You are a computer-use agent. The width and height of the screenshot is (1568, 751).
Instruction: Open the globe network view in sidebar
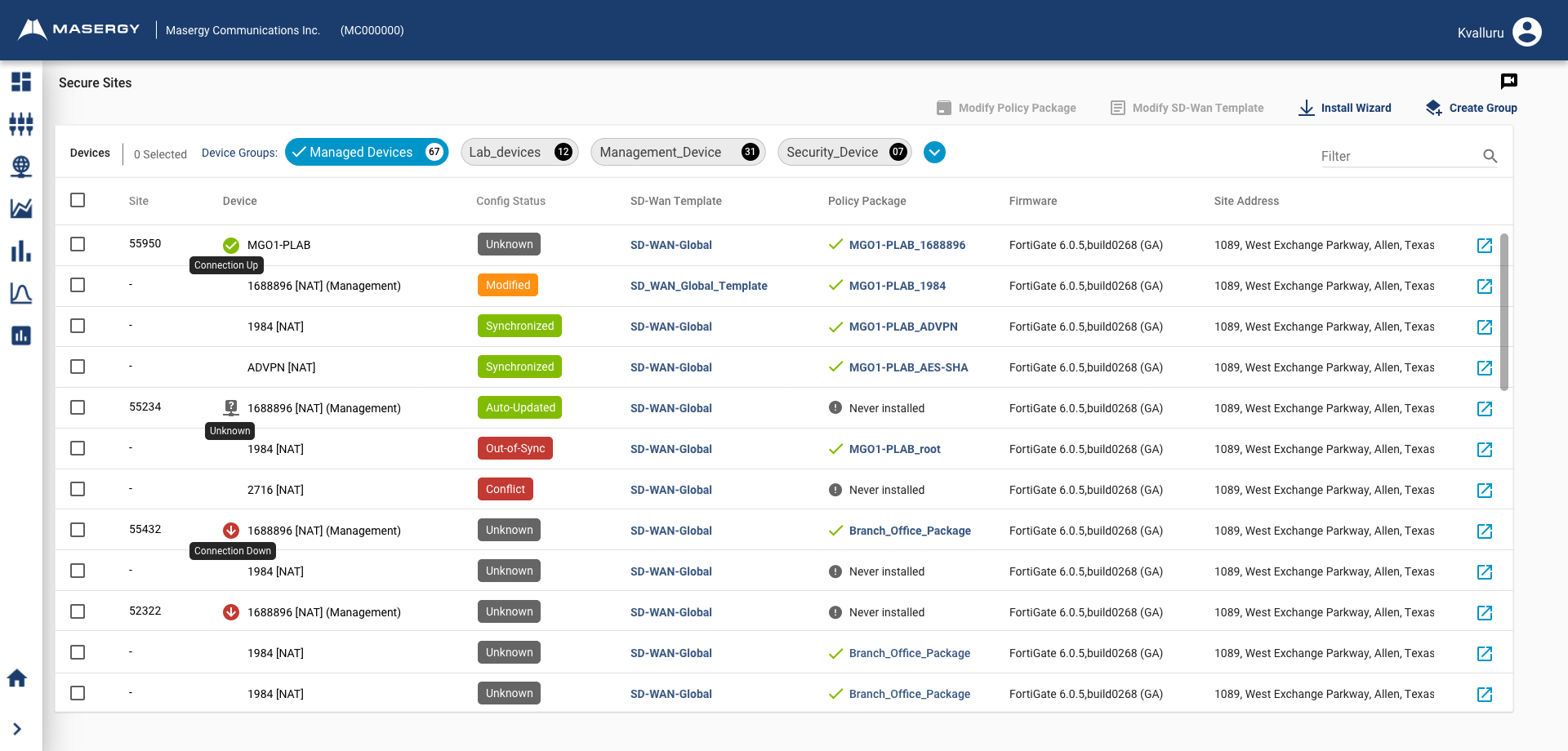click(20, 167)
